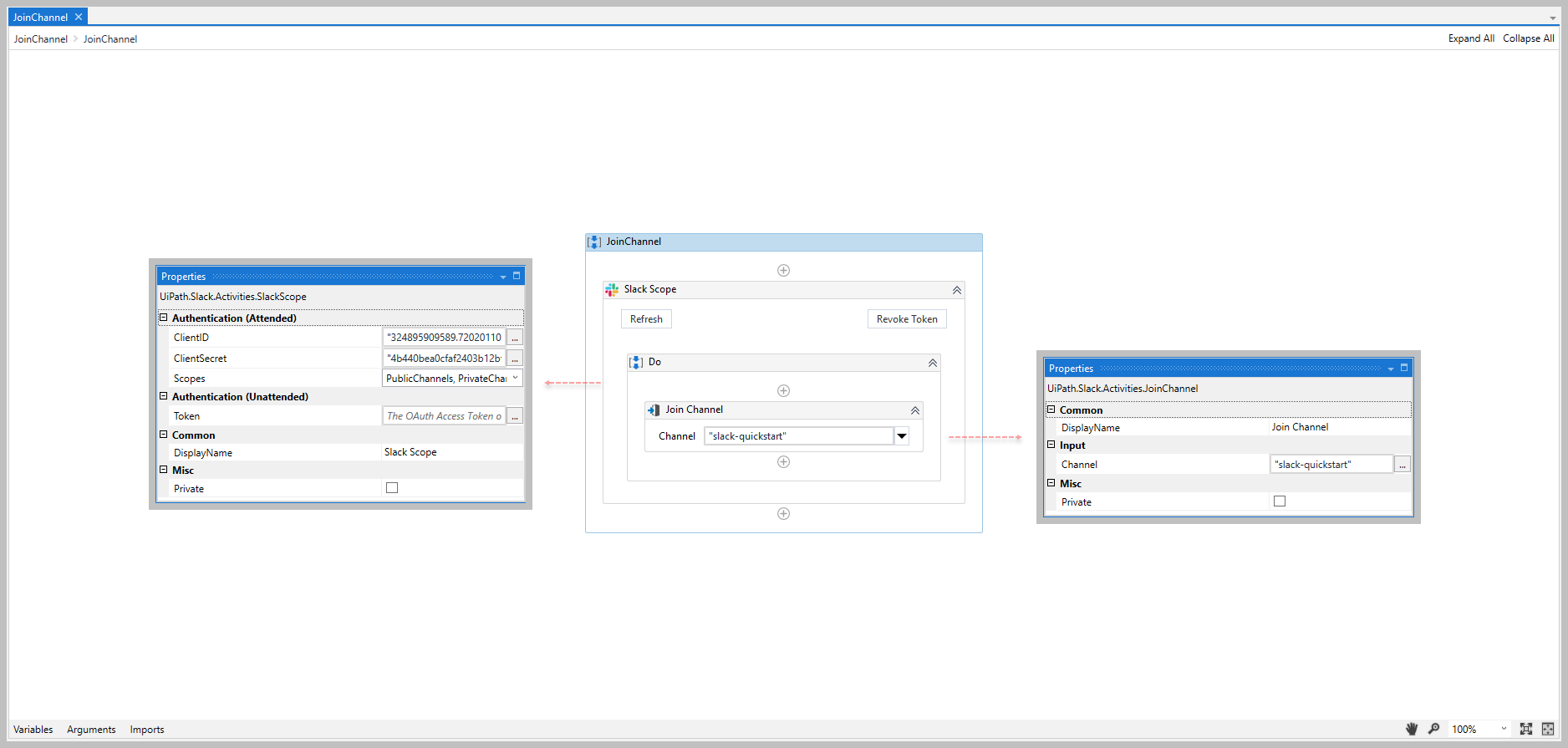Add activity via plus below Join Channel
The width and height of the screenshot is (1568, 748).
pyautogui.click(x=783, y=461)
